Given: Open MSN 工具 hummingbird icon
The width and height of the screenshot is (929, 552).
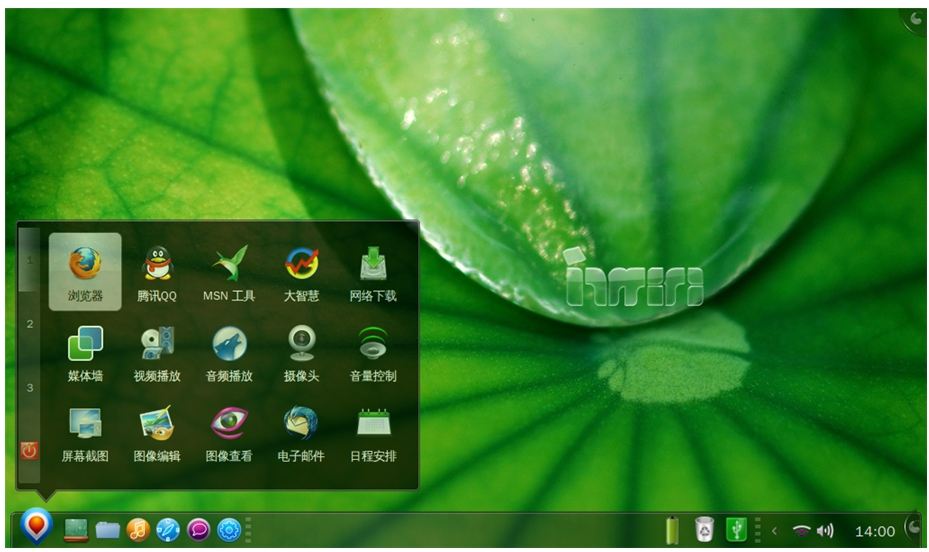Looking at the screenshot, I should pos(229,274).
